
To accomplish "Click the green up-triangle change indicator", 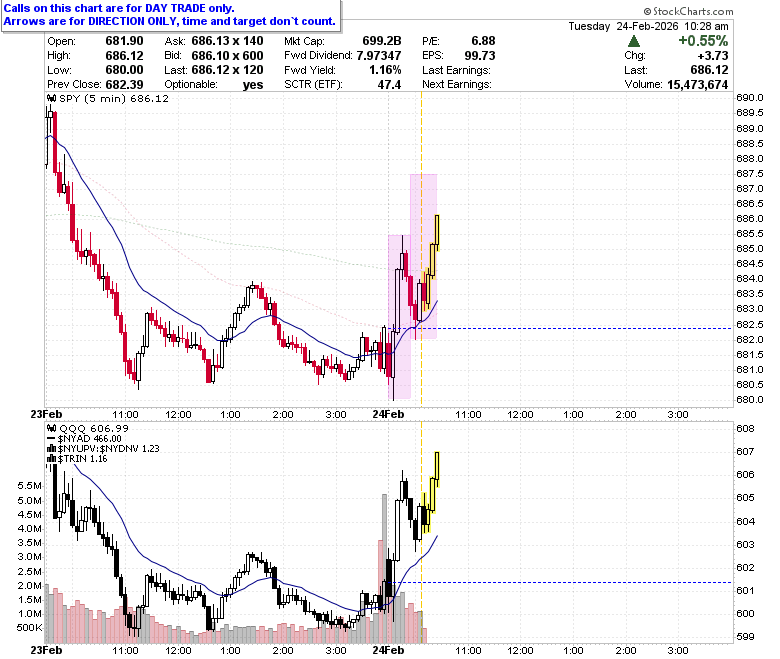I will point(634,41).
